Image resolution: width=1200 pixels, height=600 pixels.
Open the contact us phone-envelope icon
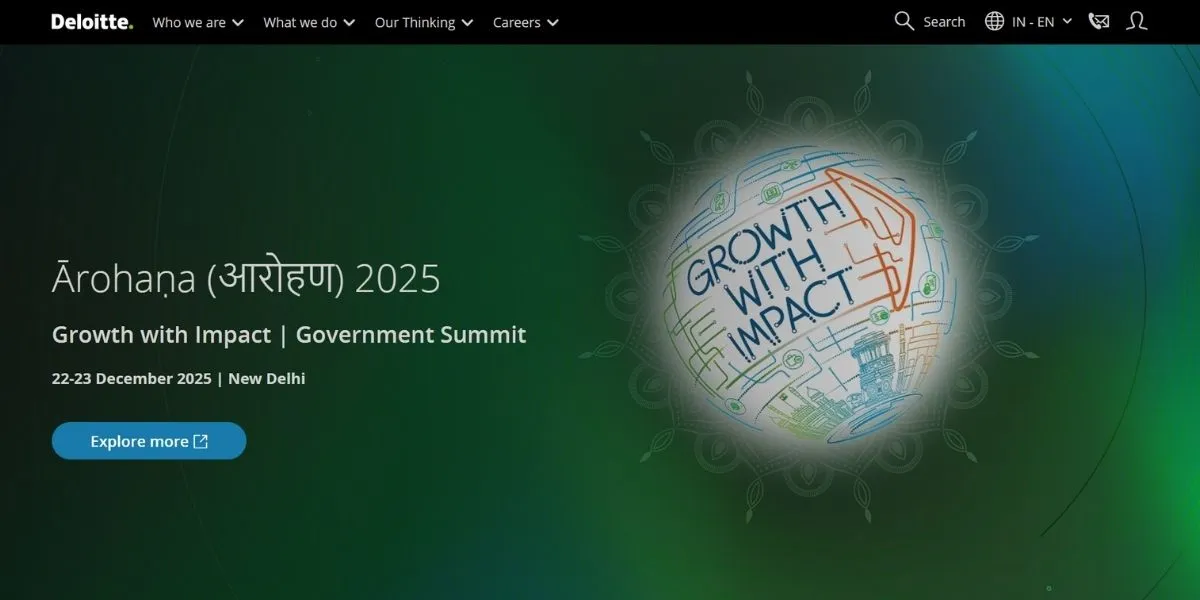tap(1099, 21)
